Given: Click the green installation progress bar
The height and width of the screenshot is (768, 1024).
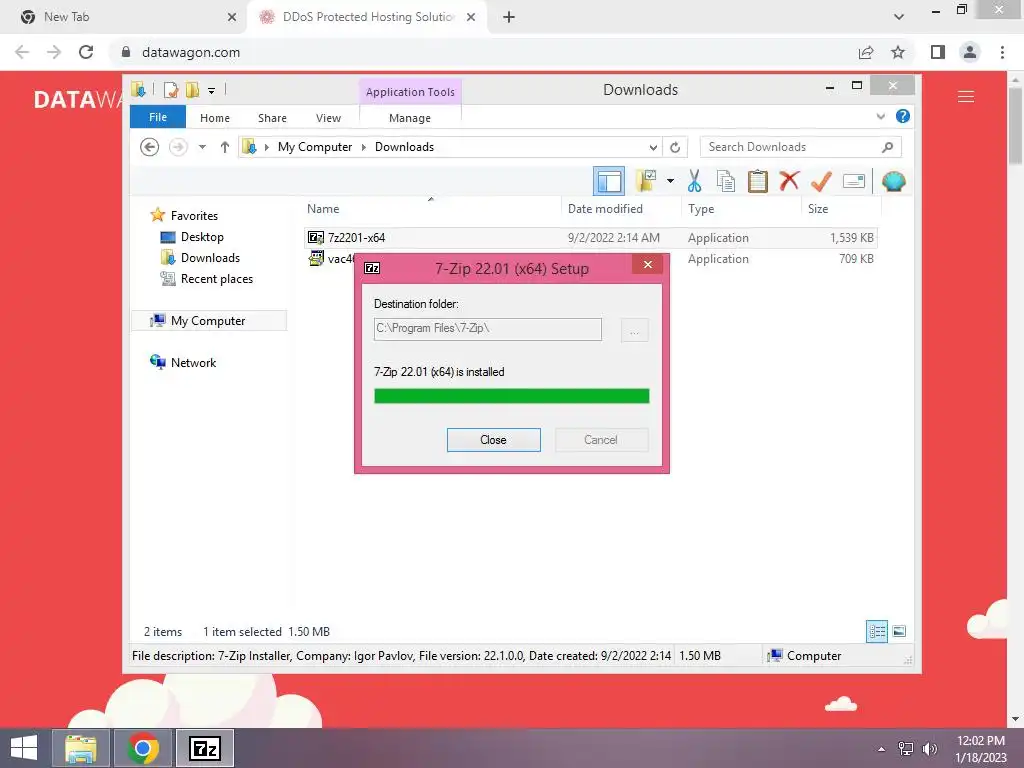Looking at the screenshot, I should click(x=511, y=396).
